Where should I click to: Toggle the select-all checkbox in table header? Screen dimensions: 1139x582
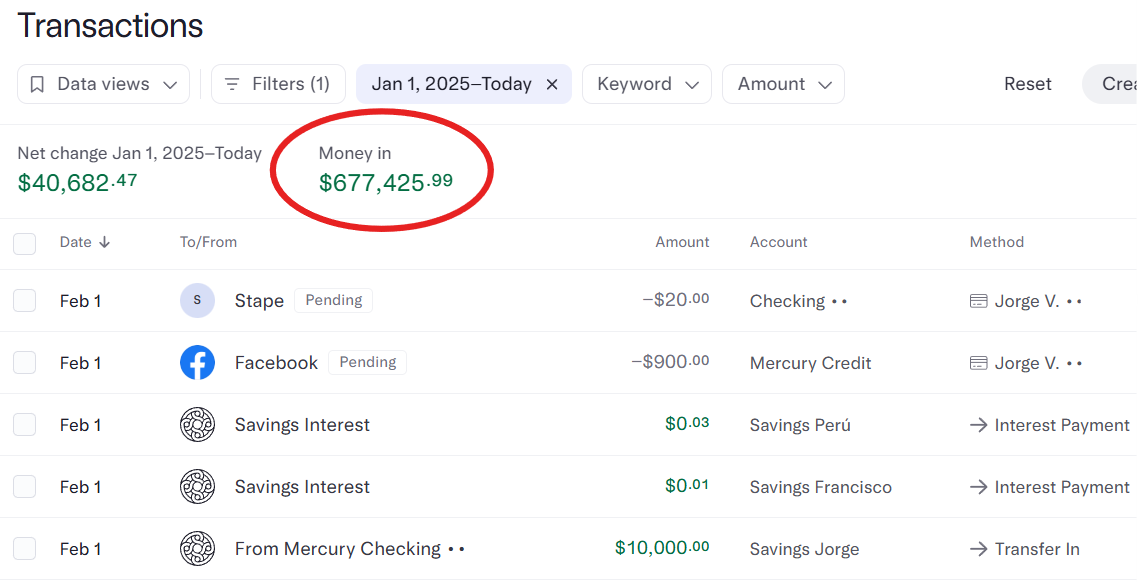25,243
